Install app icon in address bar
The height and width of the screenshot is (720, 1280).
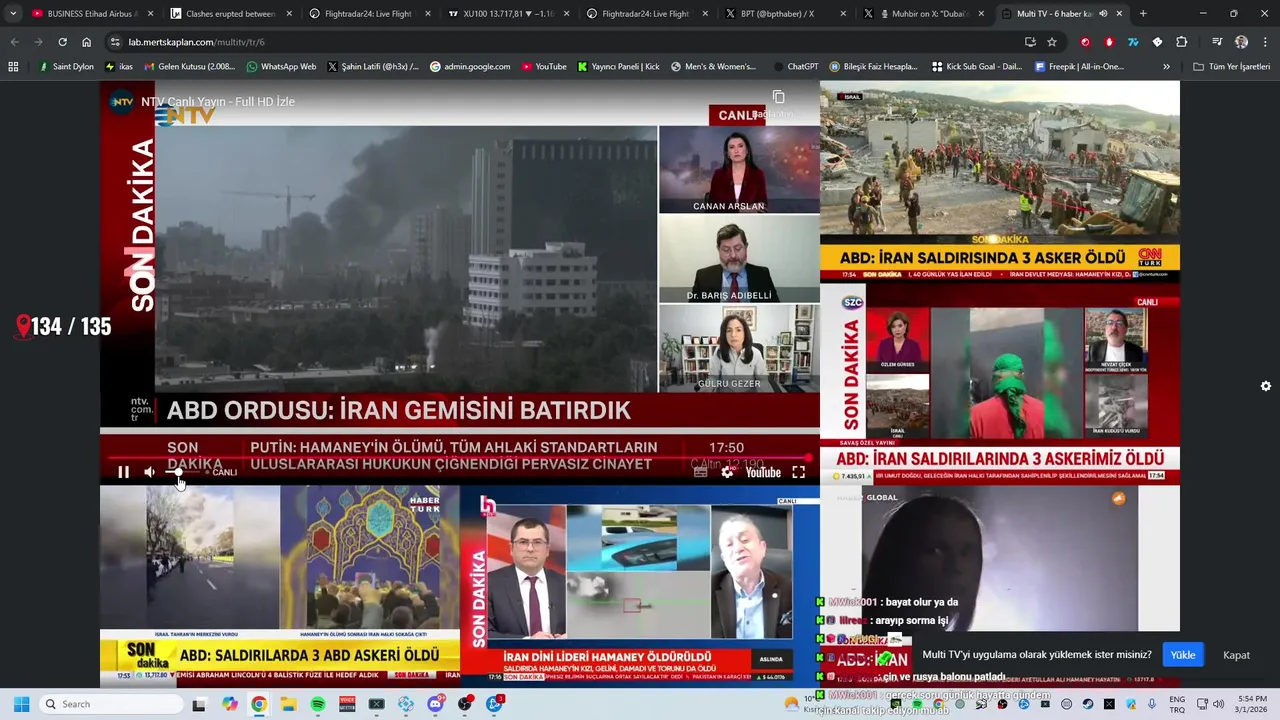(1030, 42)
